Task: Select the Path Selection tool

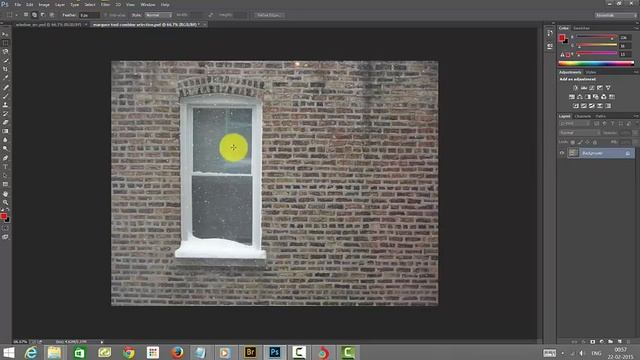Action: pyautogui.click(x=5, y=176)
